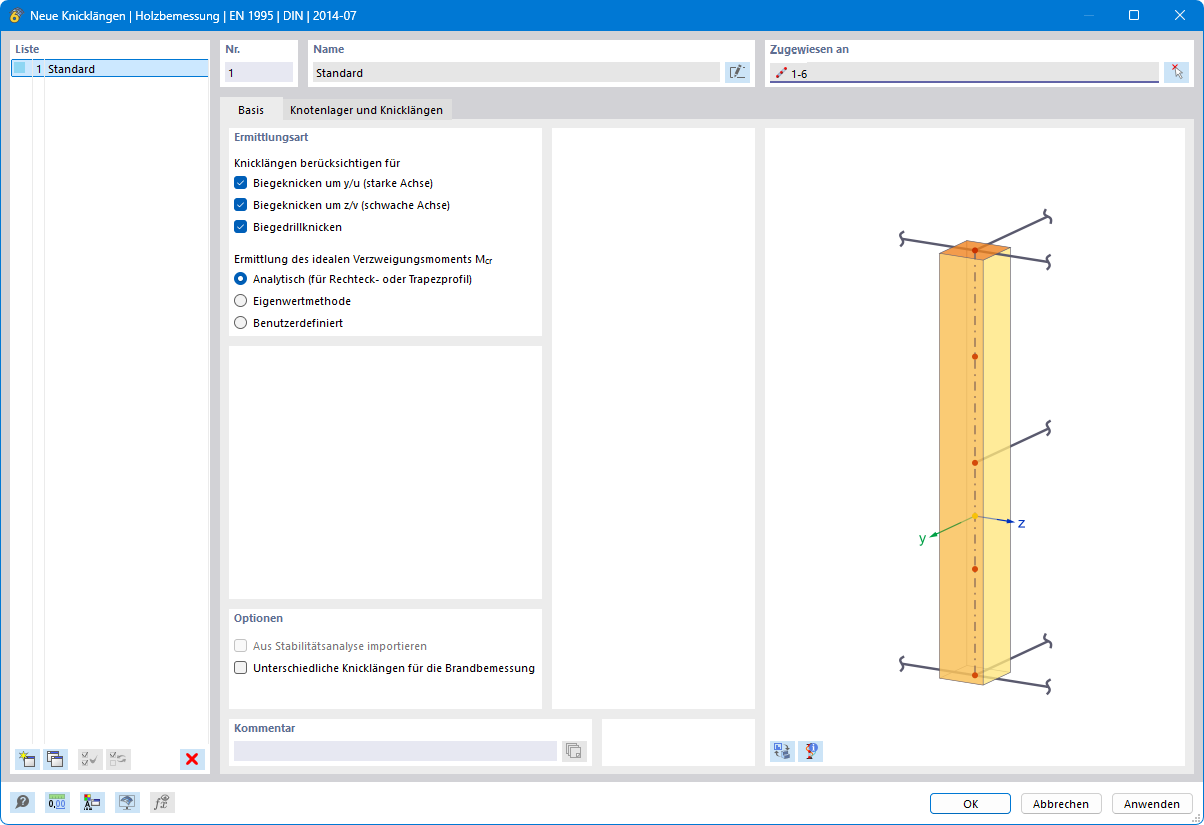Click the invert selection icon
Image resolution: width=1204 pixels, height=825 pixels.
coord(119,759)
